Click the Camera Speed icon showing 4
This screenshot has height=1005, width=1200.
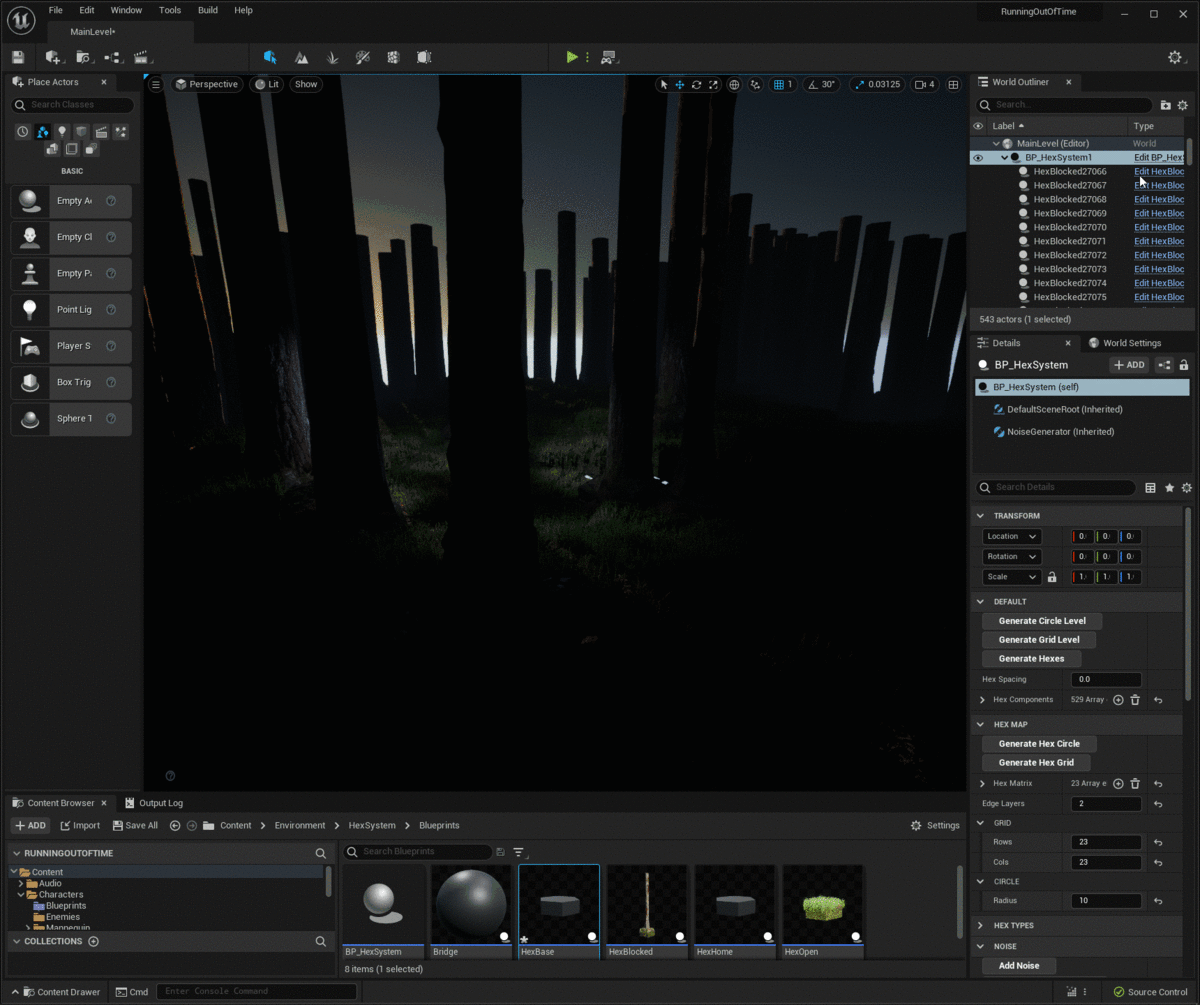(922, 84)
